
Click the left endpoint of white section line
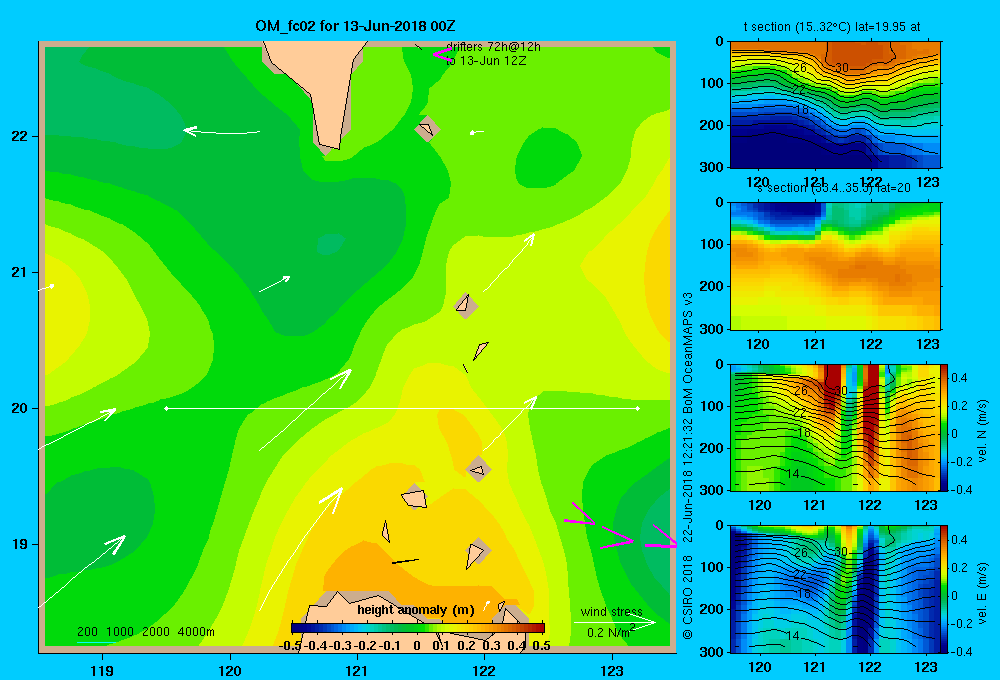pyautogui.click(x=166, y=408)
